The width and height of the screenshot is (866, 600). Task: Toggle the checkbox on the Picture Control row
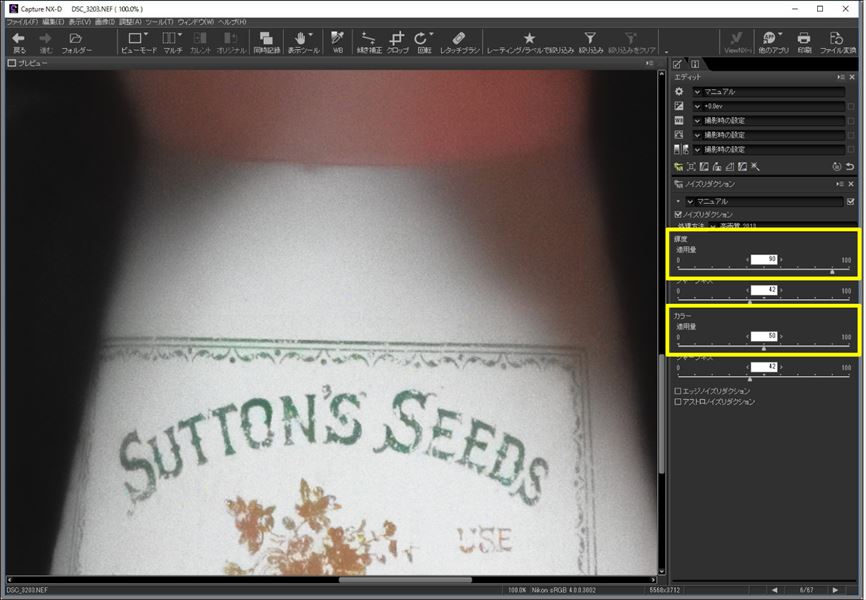point(851,135)
